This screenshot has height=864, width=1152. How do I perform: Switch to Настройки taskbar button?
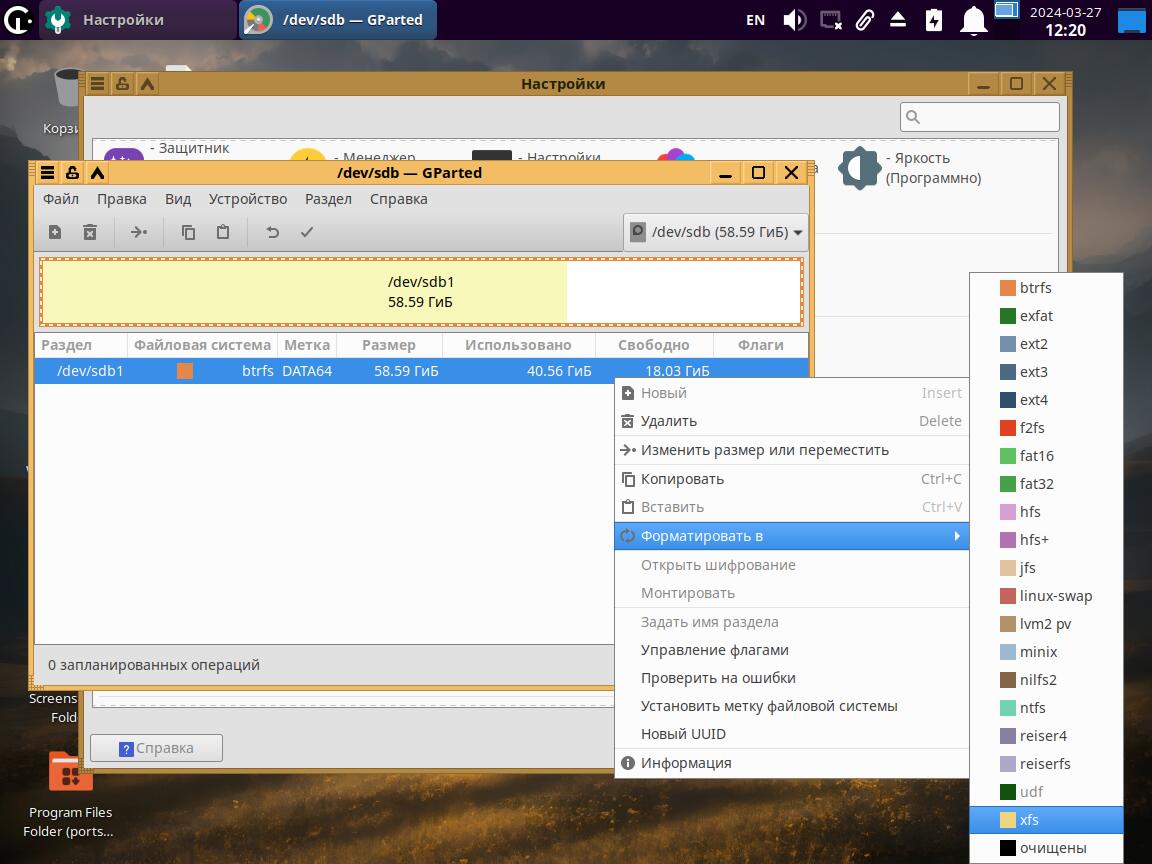tap(139, 20)
